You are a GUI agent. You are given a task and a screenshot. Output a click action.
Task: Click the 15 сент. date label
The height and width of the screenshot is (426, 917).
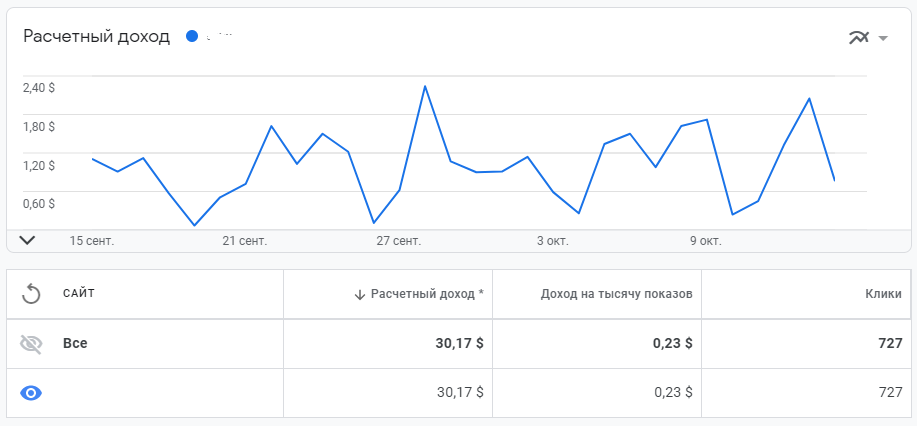(92, 241)
